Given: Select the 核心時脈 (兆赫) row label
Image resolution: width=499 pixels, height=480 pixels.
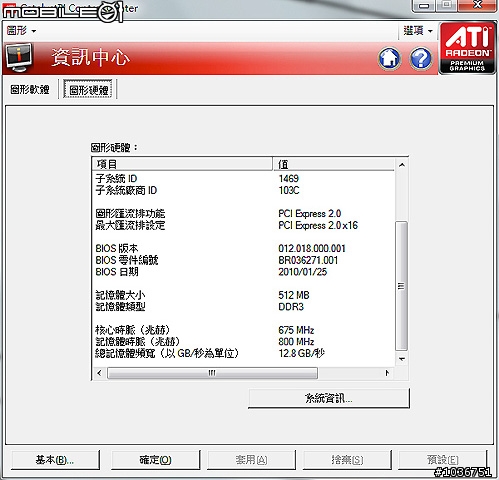Looking at the screenshot, I should coord(133,330).
